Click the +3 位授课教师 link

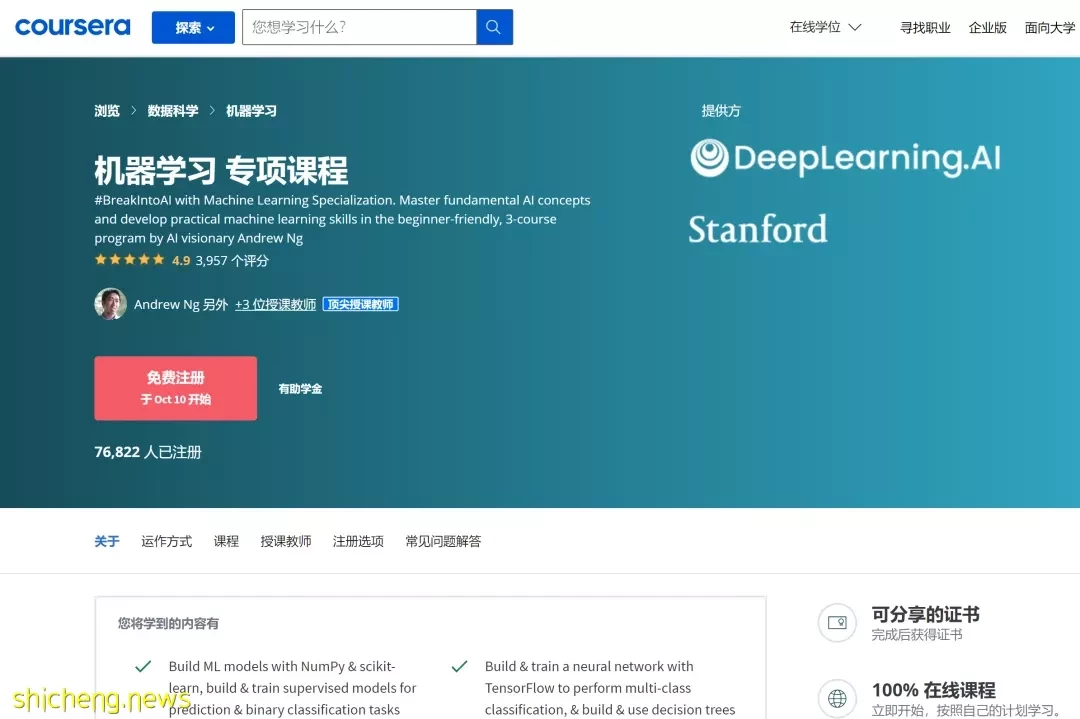click(276, 304)
